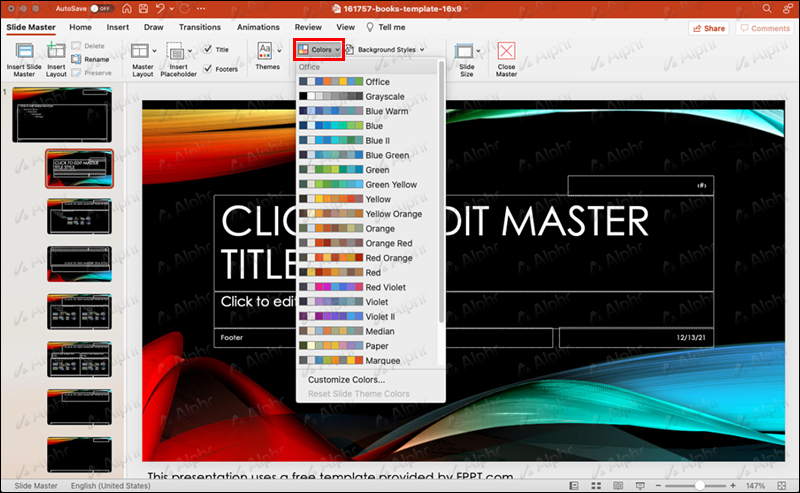Open the Comments pane

765,28
